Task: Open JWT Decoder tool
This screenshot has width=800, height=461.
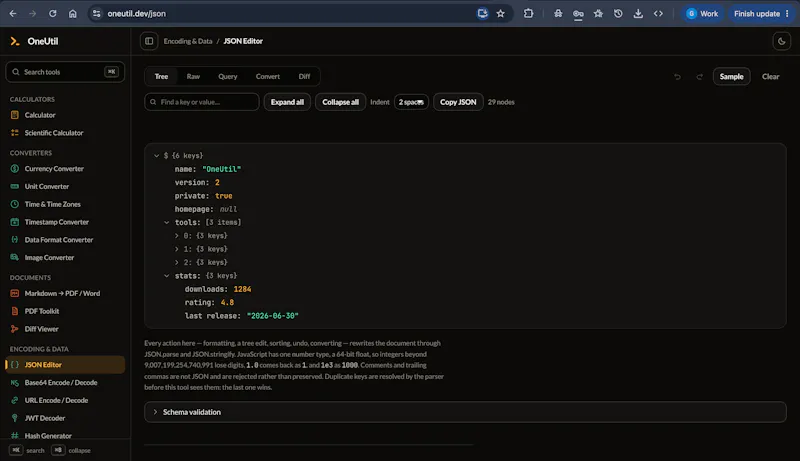Action: coord(65,418)
